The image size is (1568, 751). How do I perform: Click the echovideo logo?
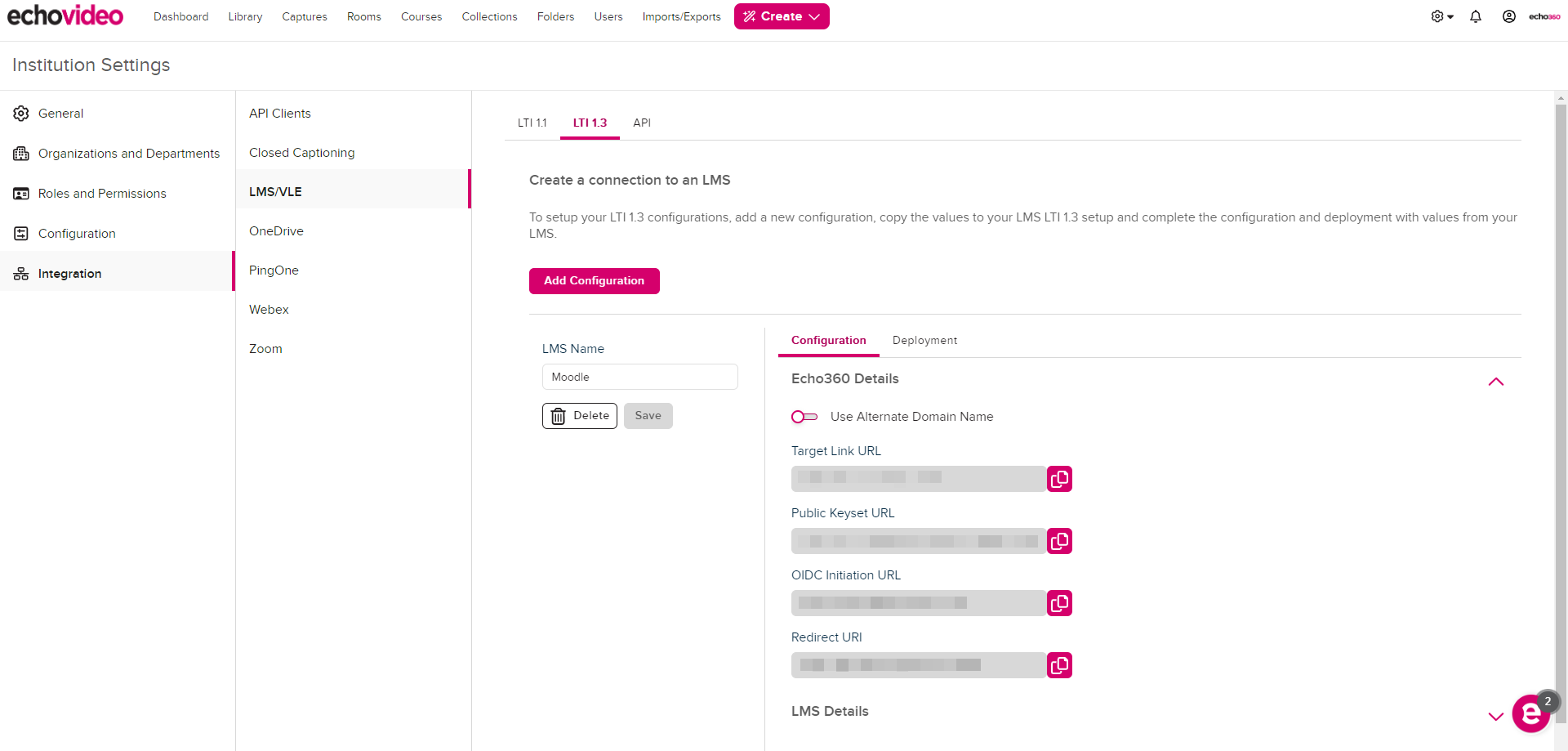pyautogui.click(x=65, y=16)
